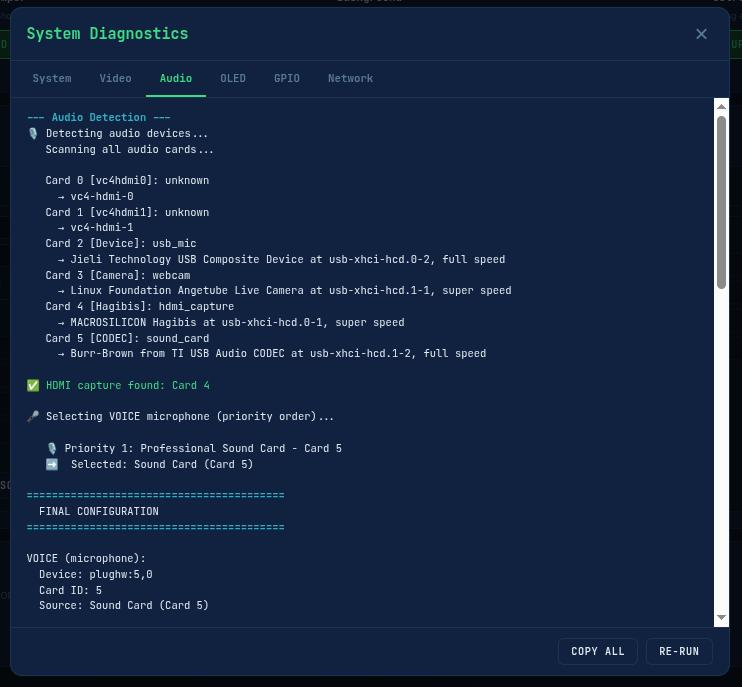Viewport: 742px width, 687px height.
Task: Click the mic icon before Selecting VOICE microphone
Action: click(33, 417)
